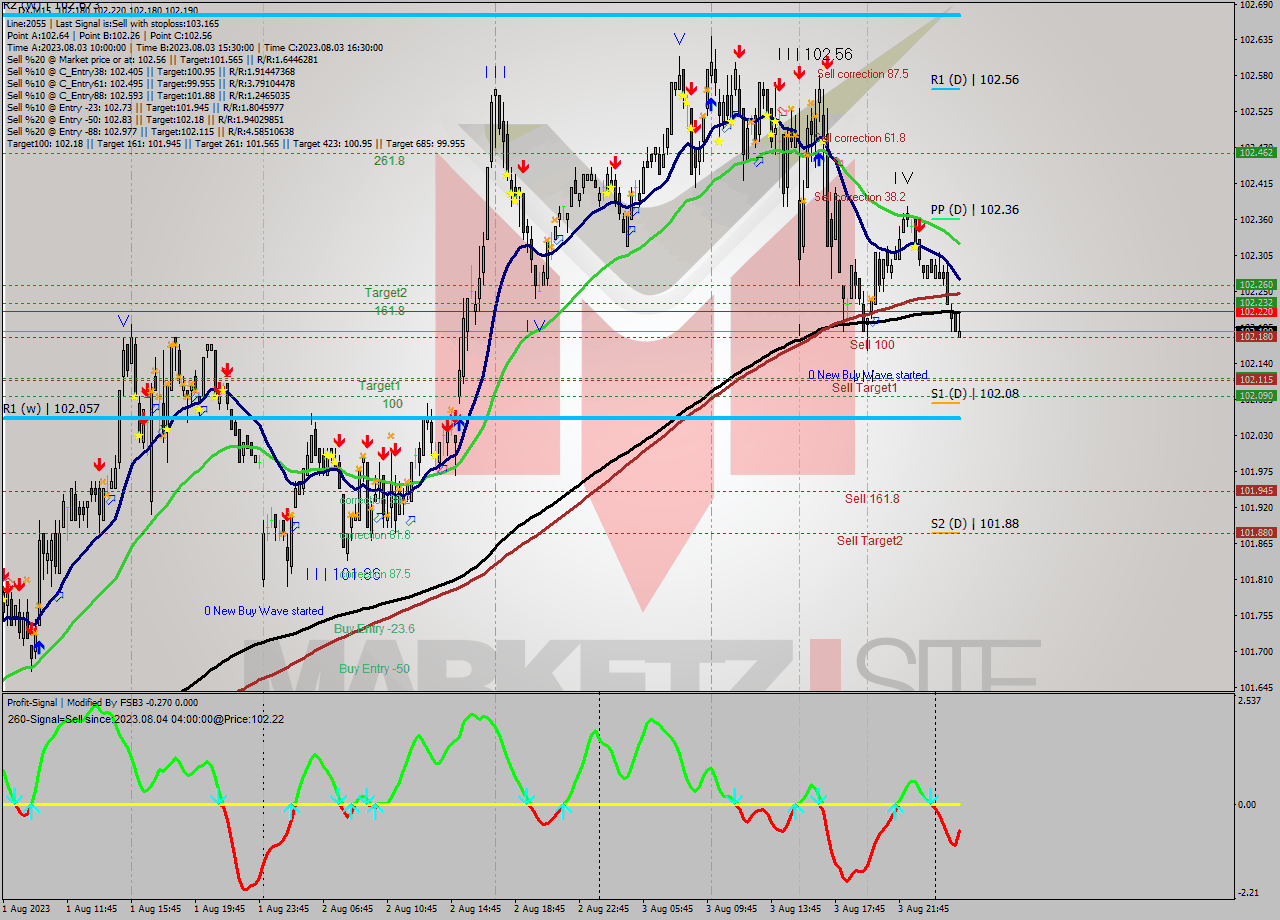
Task: Click the 1 Aug 19:45 time label
Action: [x=220, y=909]
